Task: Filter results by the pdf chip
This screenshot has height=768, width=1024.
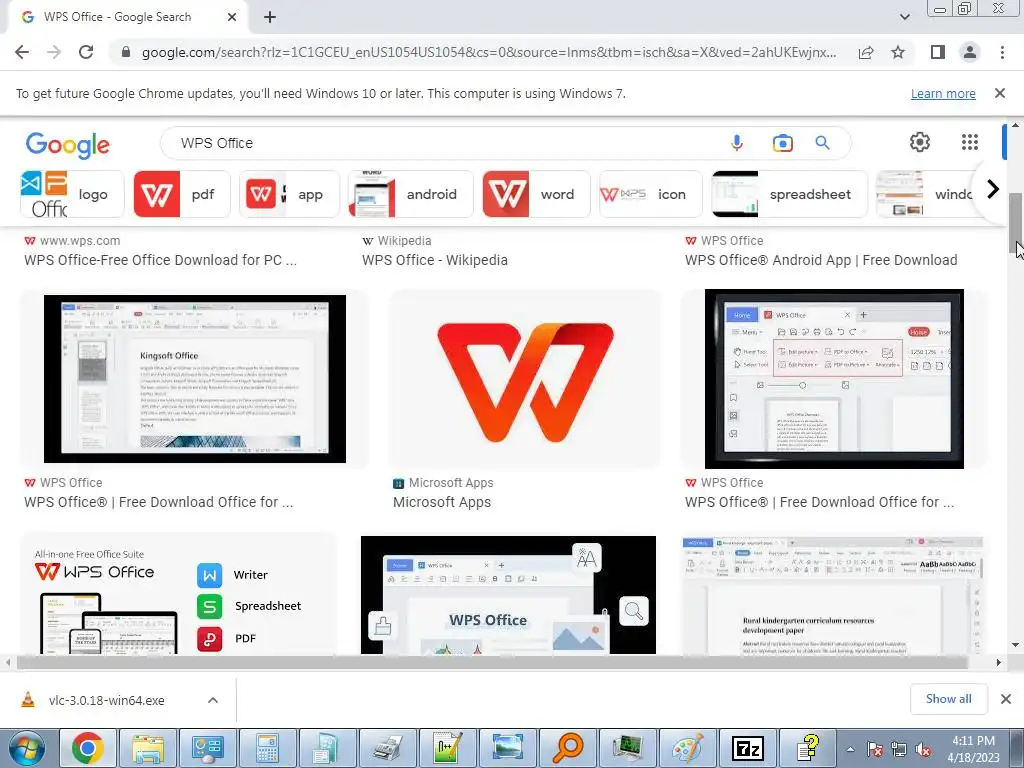Action: [x=182, y=194]
